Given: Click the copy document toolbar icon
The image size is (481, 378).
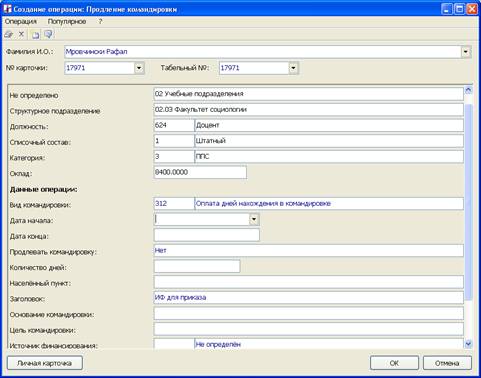Looking at the screenshot, I should pos(35,34).
